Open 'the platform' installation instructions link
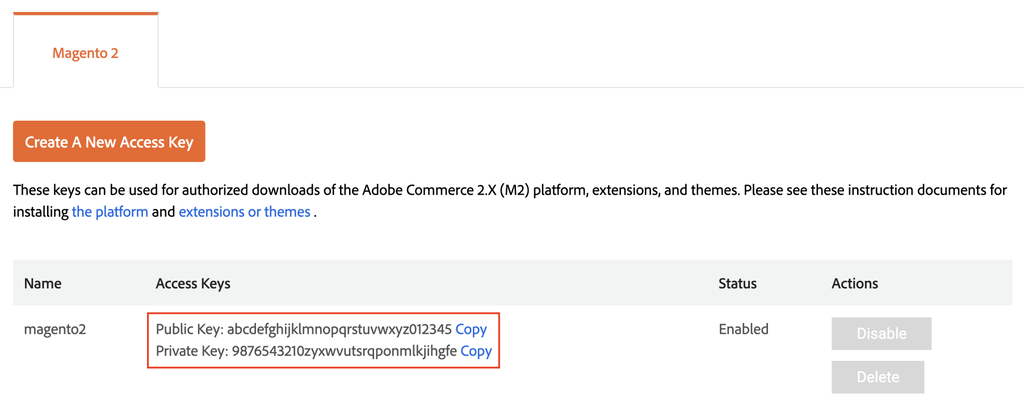The image size is (1024, 408). coord(110,212)
